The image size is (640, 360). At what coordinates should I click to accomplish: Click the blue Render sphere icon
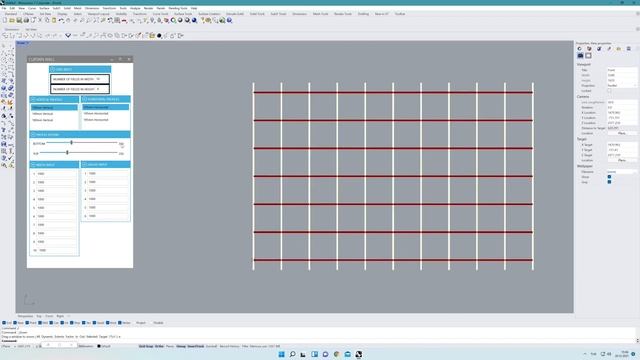[194, 20]
